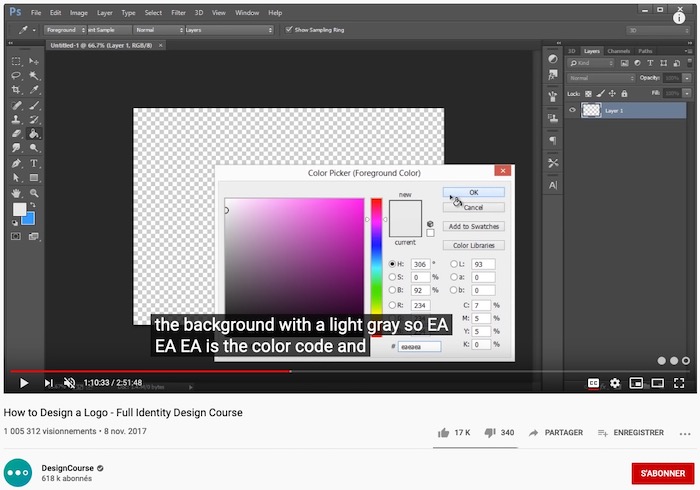Toggle Quick Mask mode
The height and width of the screenshot is (490, 700).
click(x=16, y=237)
